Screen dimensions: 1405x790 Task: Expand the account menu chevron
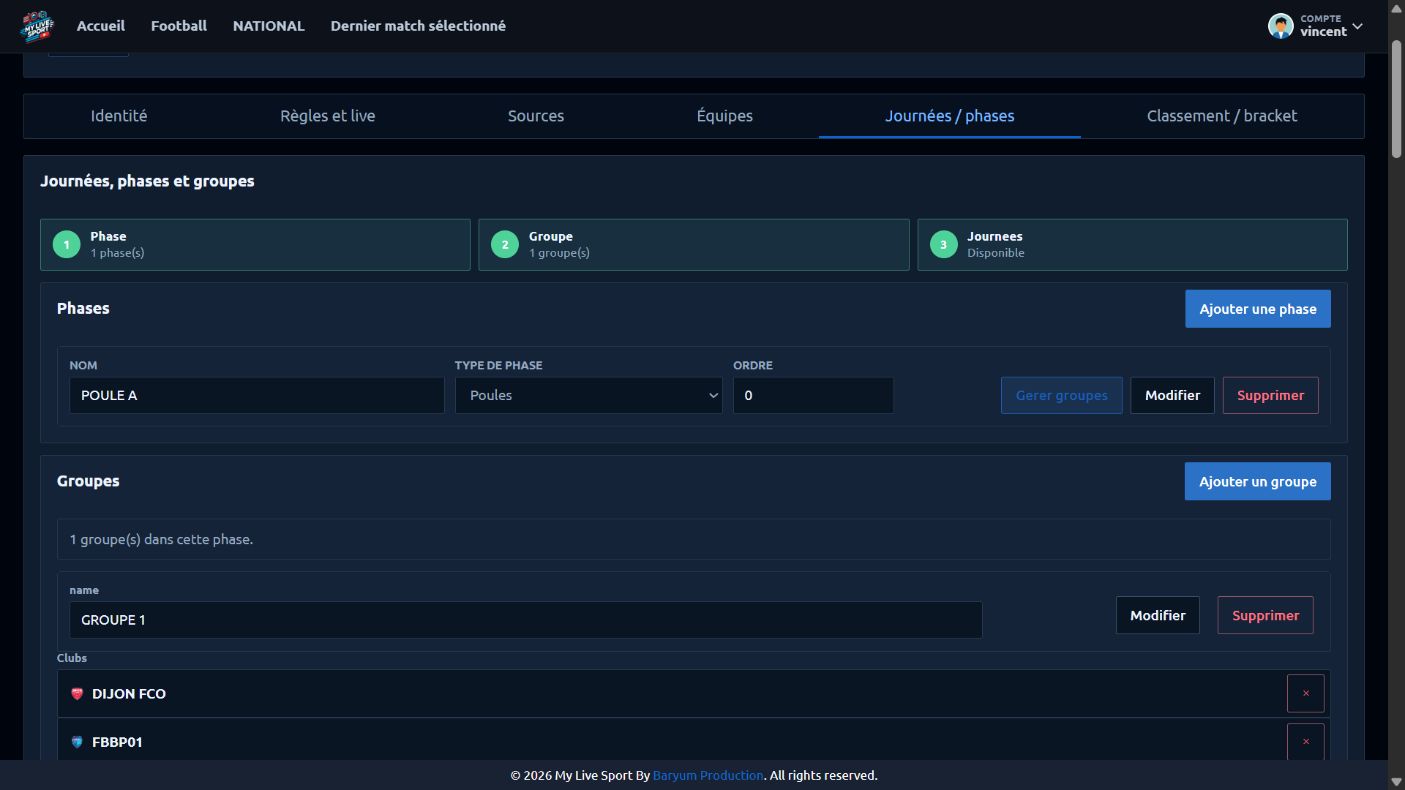pyautogui.click(x=1357, y=27)
